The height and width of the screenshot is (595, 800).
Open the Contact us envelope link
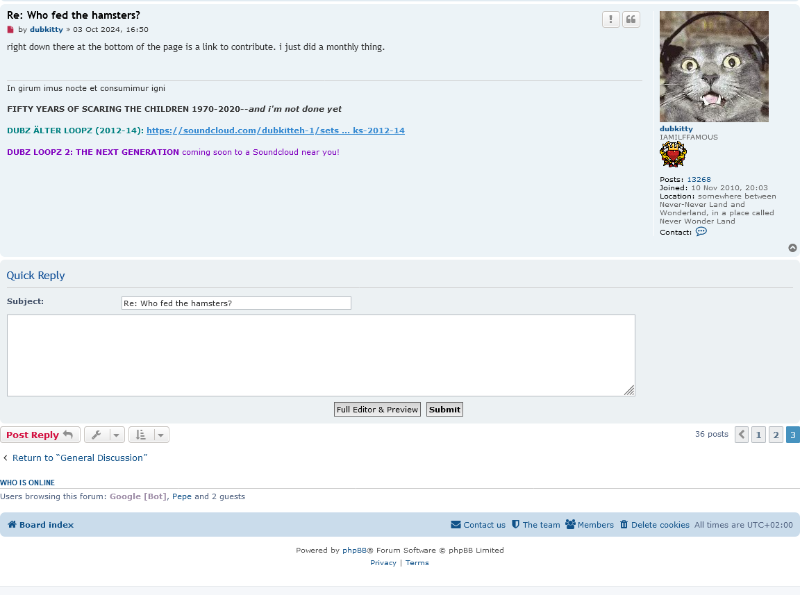[478, 525]
